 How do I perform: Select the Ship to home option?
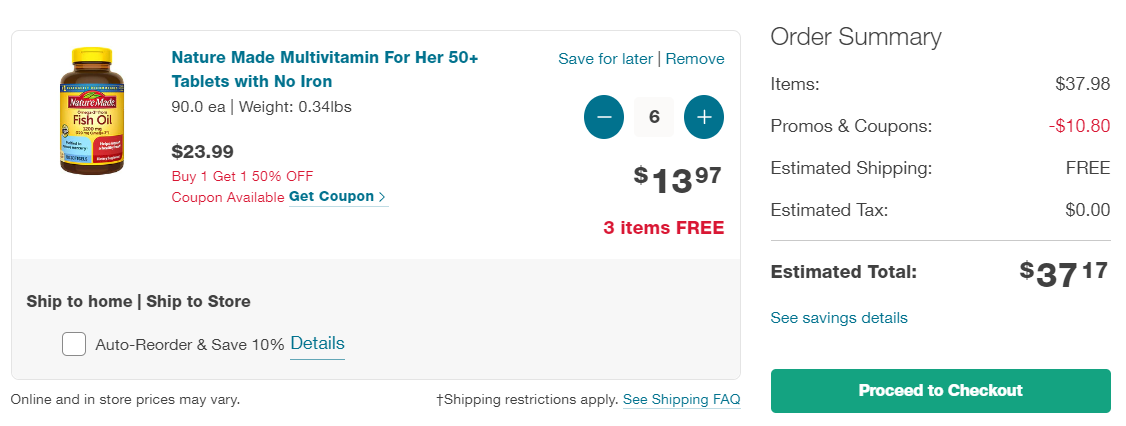click(79, 301)
